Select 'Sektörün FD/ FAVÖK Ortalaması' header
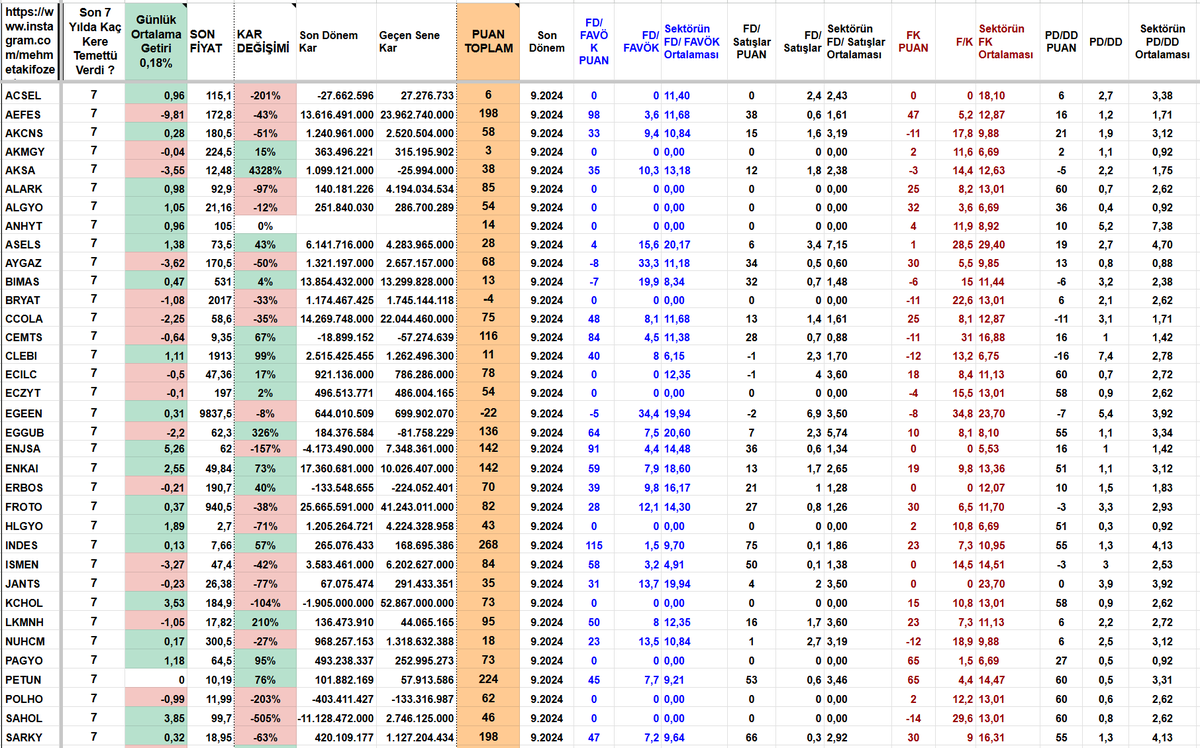This screenshot has width=1200, height=748. click(x=694, y=40)
